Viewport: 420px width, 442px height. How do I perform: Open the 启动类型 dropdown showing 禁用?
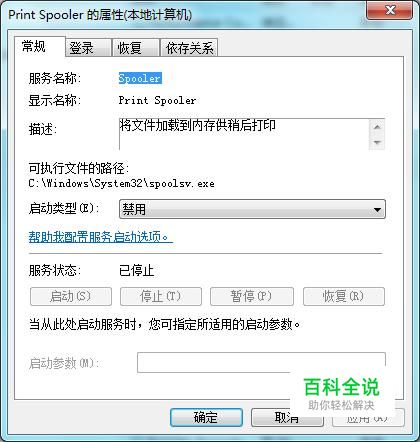(252, 209)
